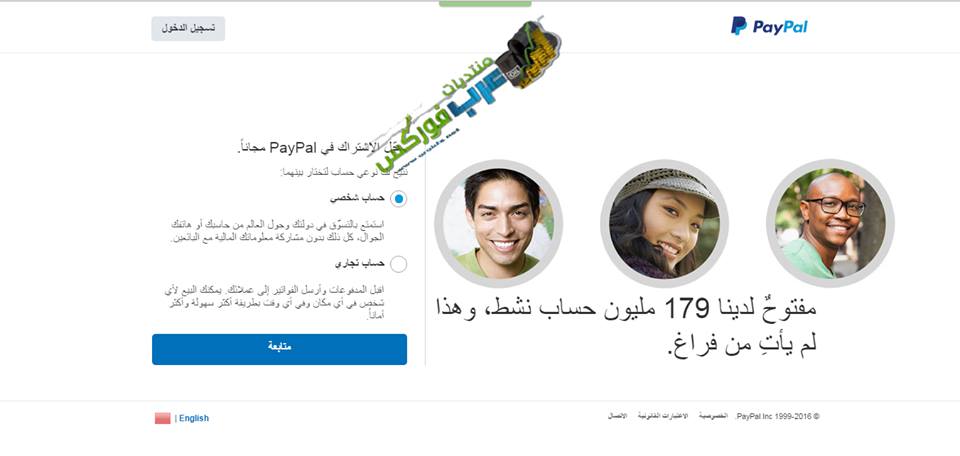
Task: Click the 179 million accounts headline
Action: pyautogui.click(x=626, y=326)
